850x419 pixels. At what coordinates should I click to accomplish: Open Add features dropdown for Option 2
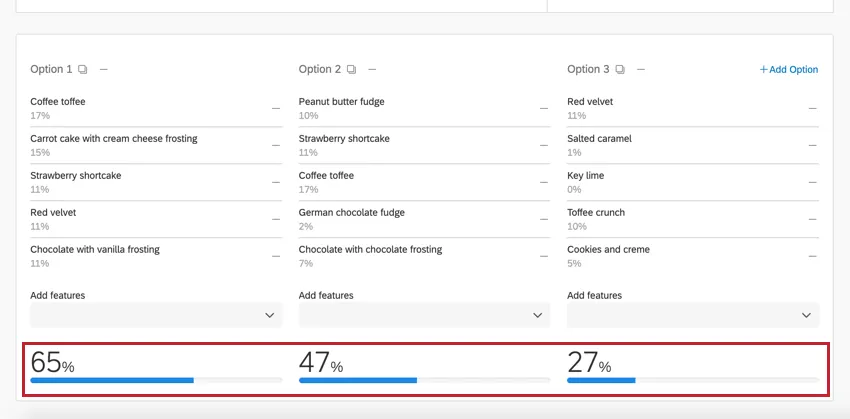tap(424, 315)
